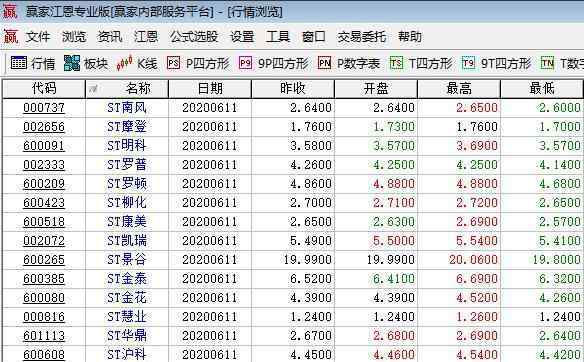Sort by the 代码 column header

click(44, 89)
